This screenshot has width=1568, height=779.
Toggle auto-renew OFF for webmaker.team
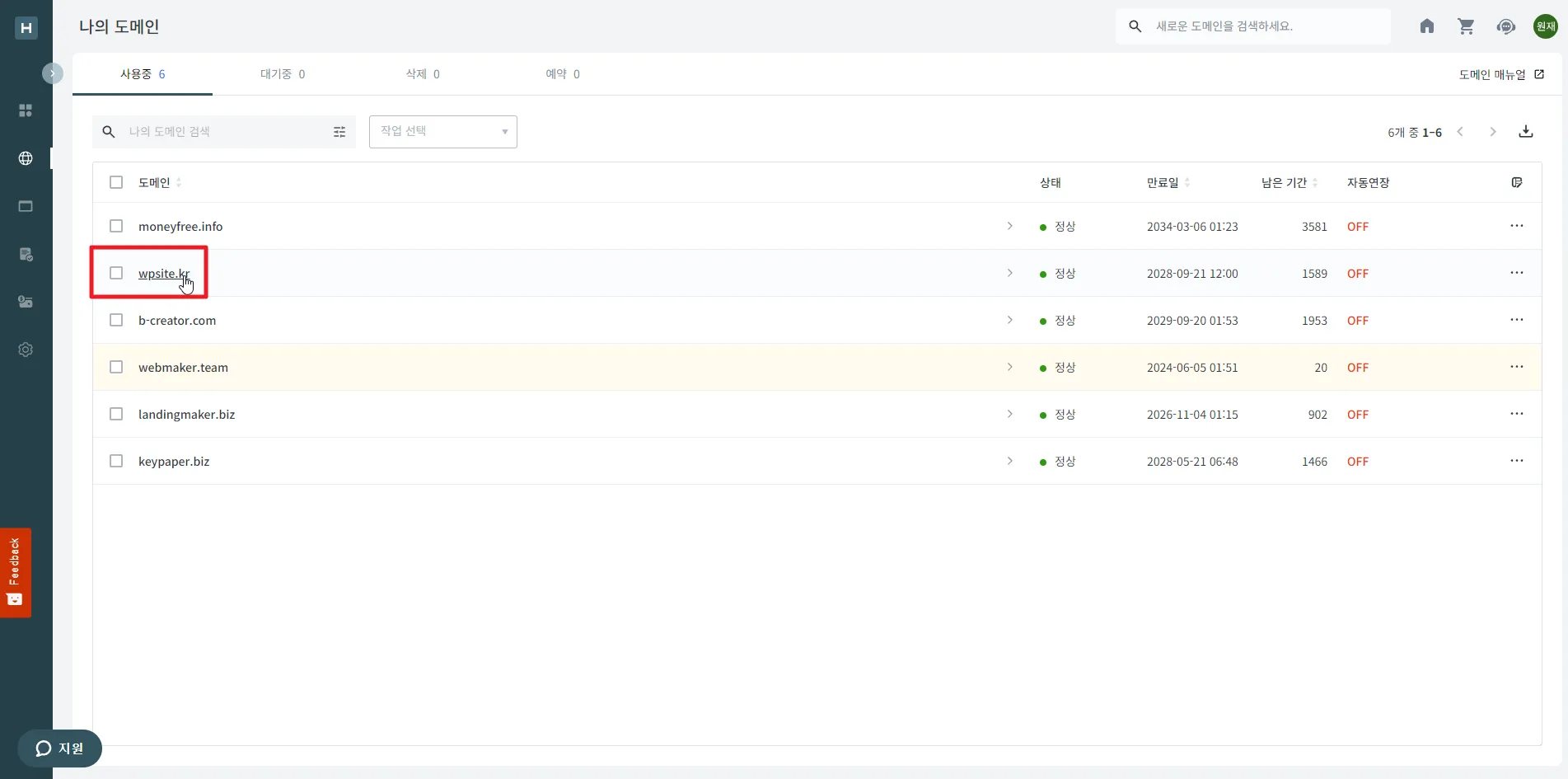click(1357, 368)
